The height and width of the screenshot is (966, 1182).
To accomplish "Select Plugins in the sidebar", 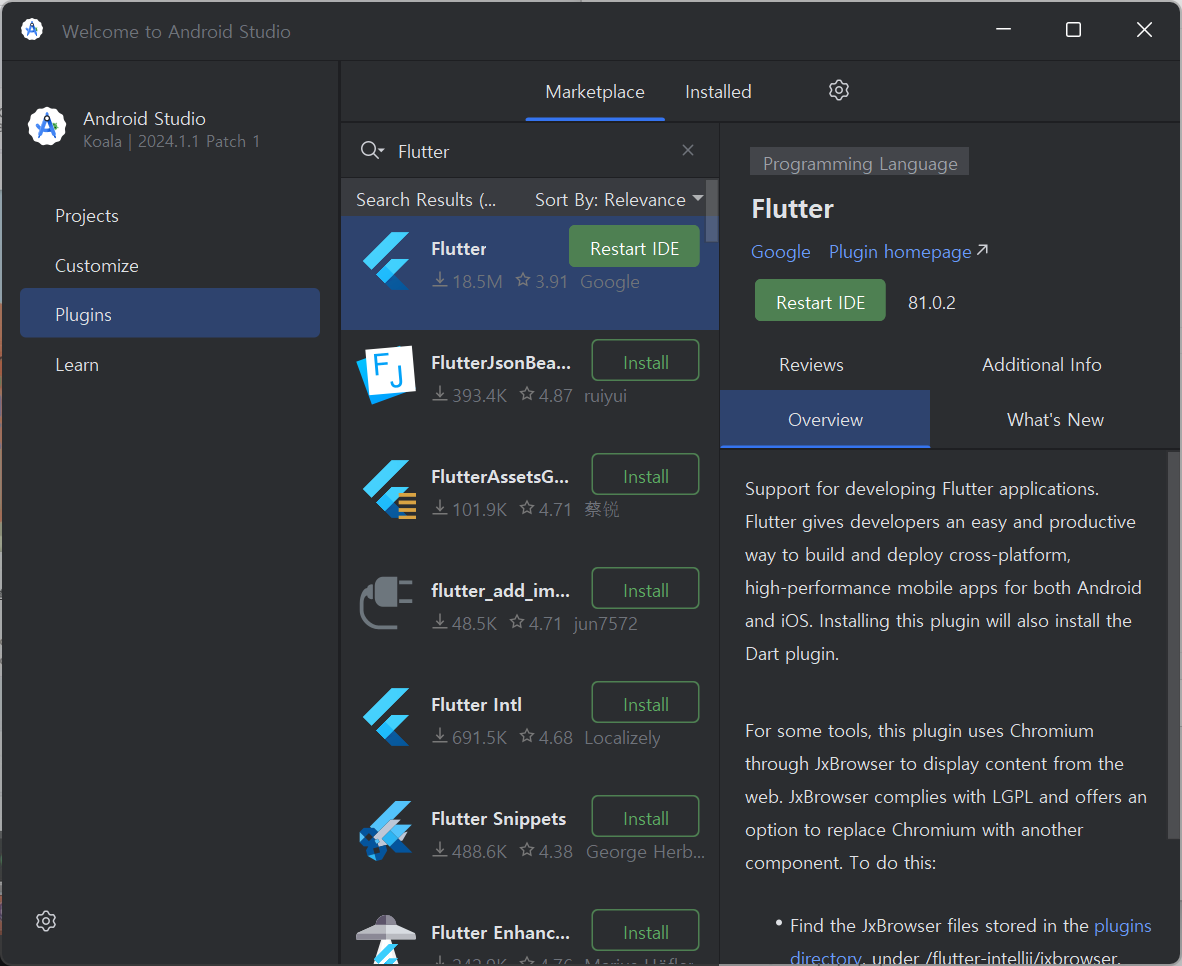I will (170, 313).
